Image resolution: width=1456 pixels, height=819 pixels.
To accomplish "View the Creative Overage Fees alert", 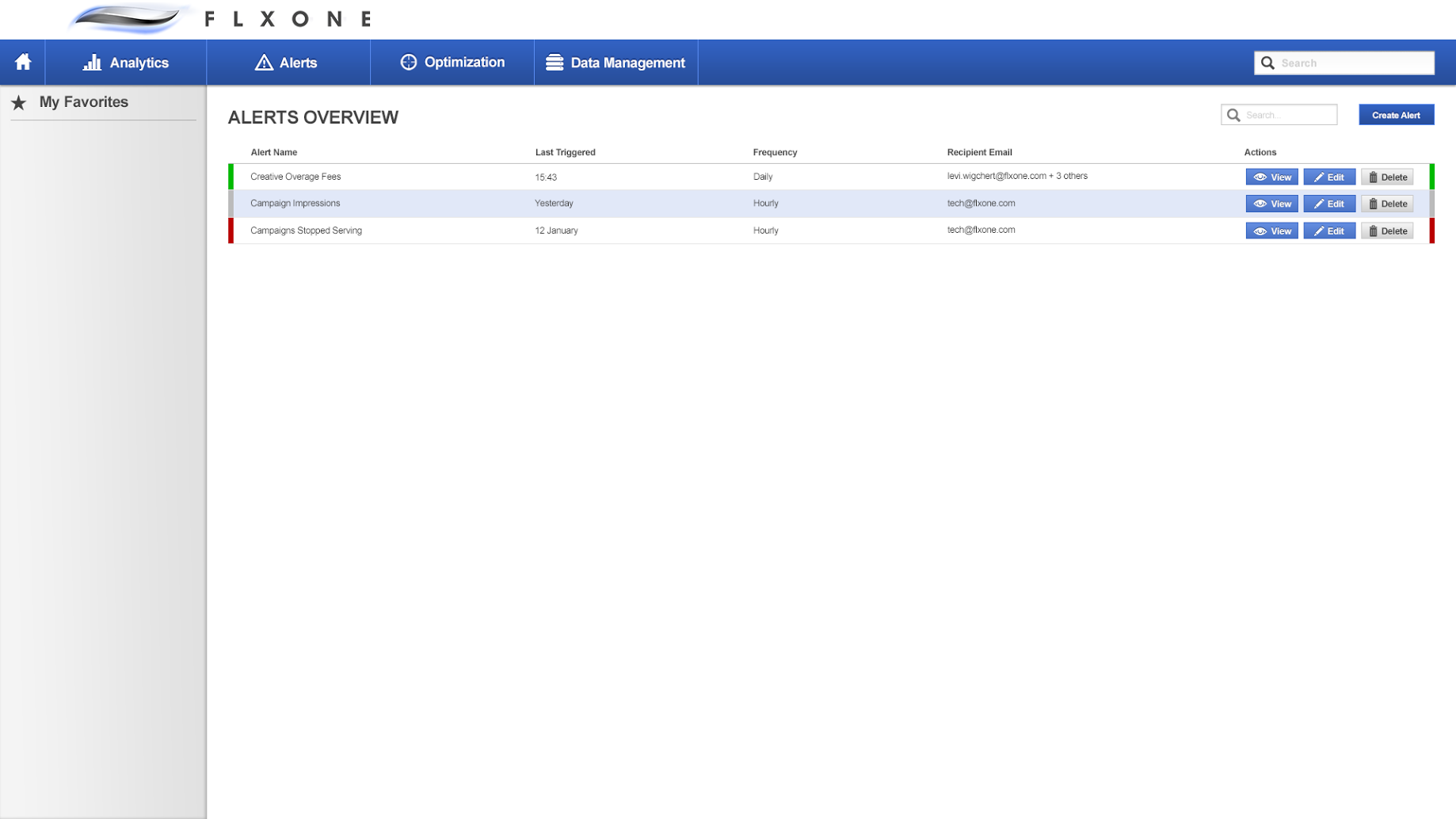I will coord(1271,177).
